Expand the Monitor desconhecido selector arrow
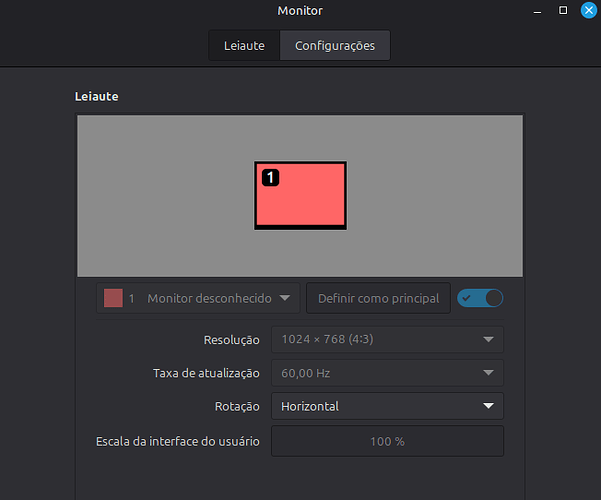Screen dimensions: 601x500 [x=285, y=298]
